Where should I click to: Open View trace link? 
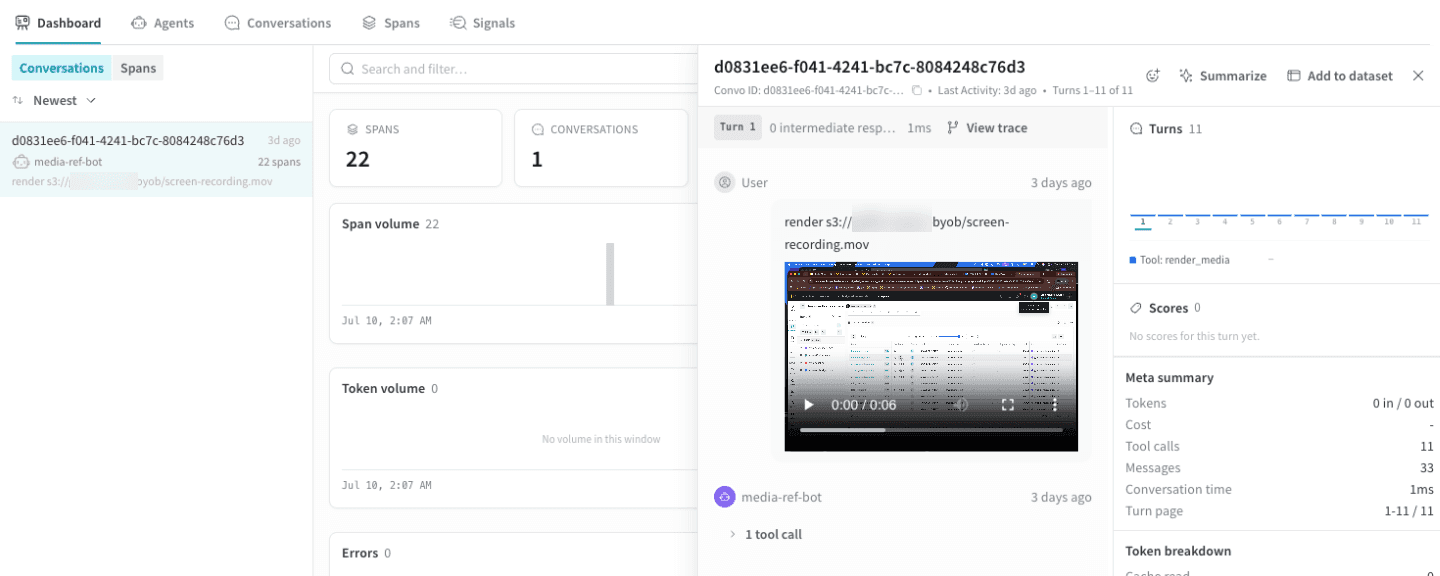tap(987, 128)
